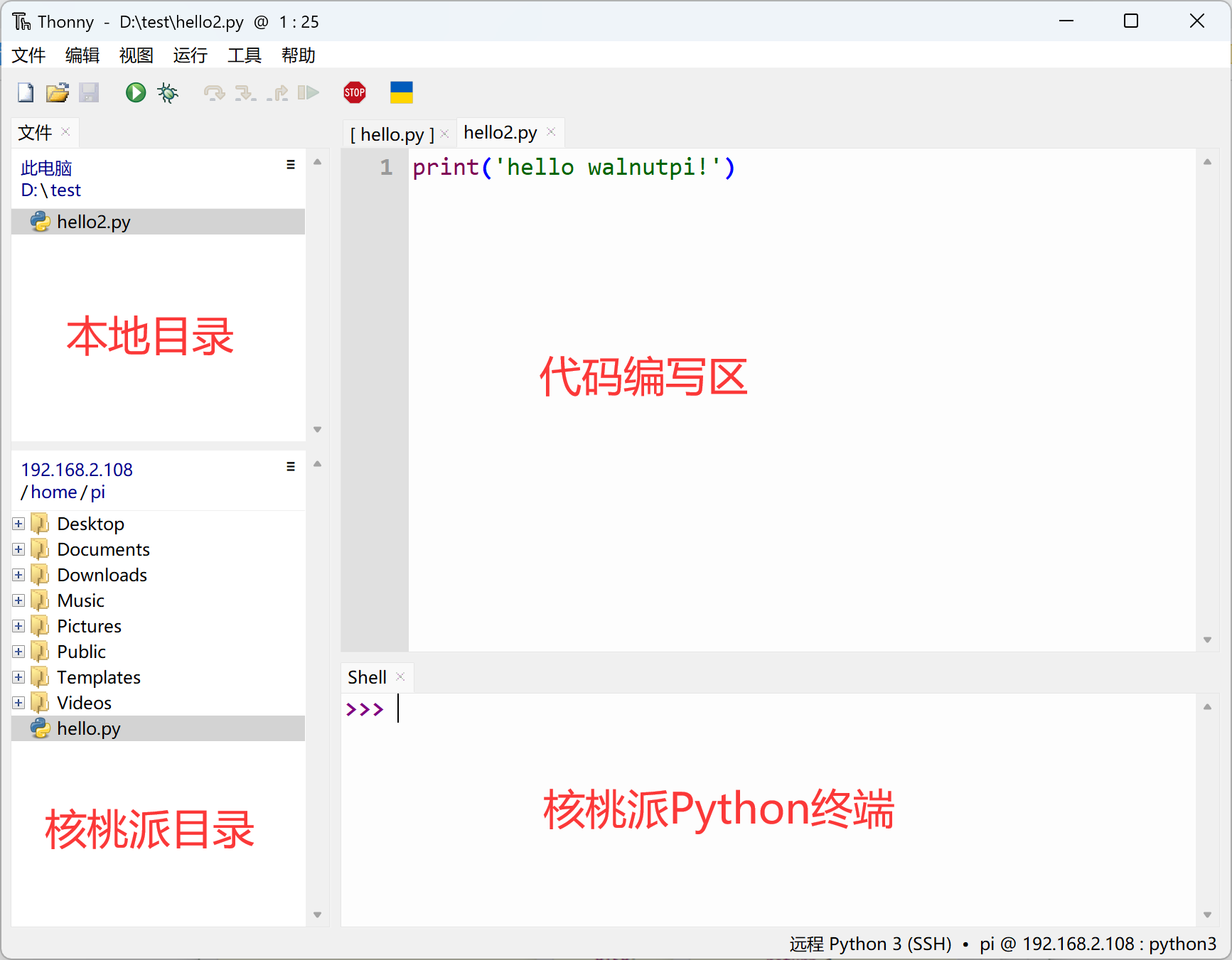The width and height of the screenshot is (1232, 960).
Task: Open the 文件 menu
Action: click(28, 55)
